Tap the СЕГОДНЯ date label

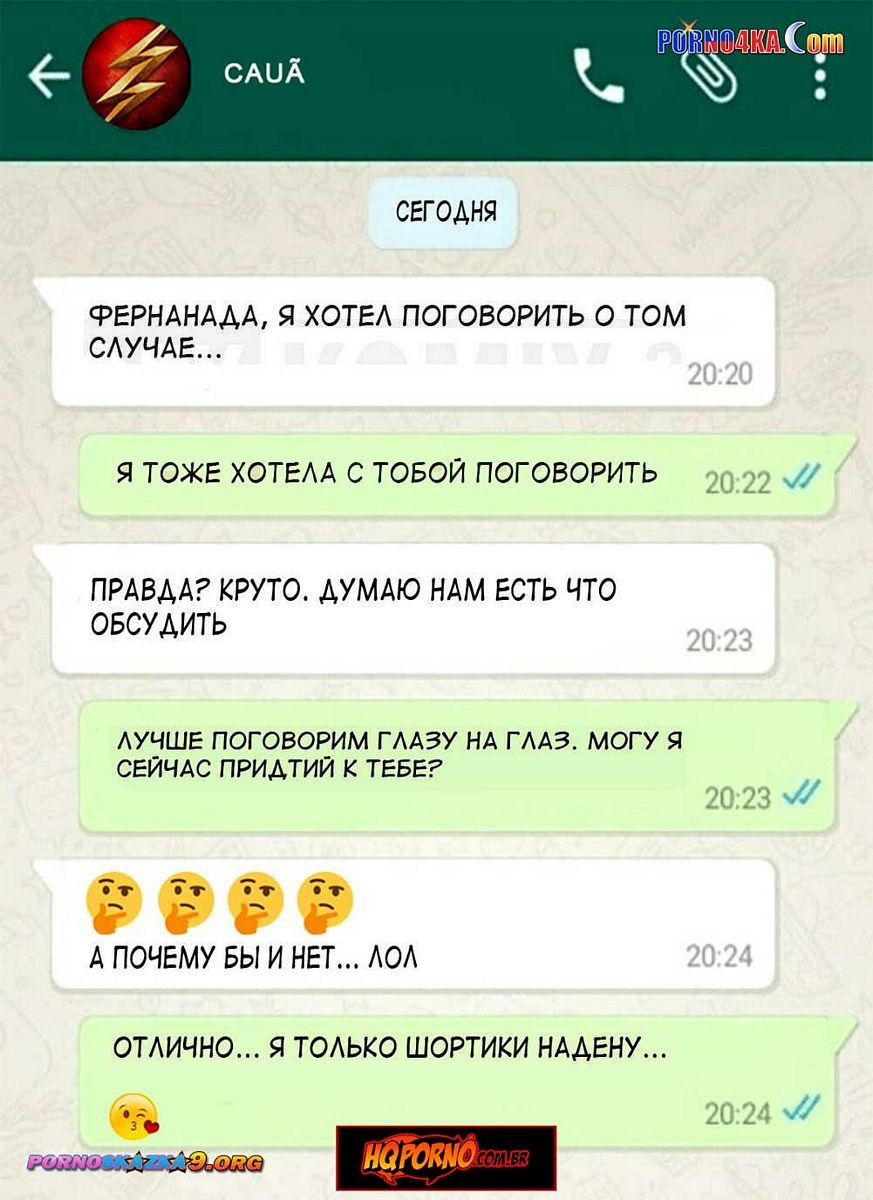click(444, 212)
